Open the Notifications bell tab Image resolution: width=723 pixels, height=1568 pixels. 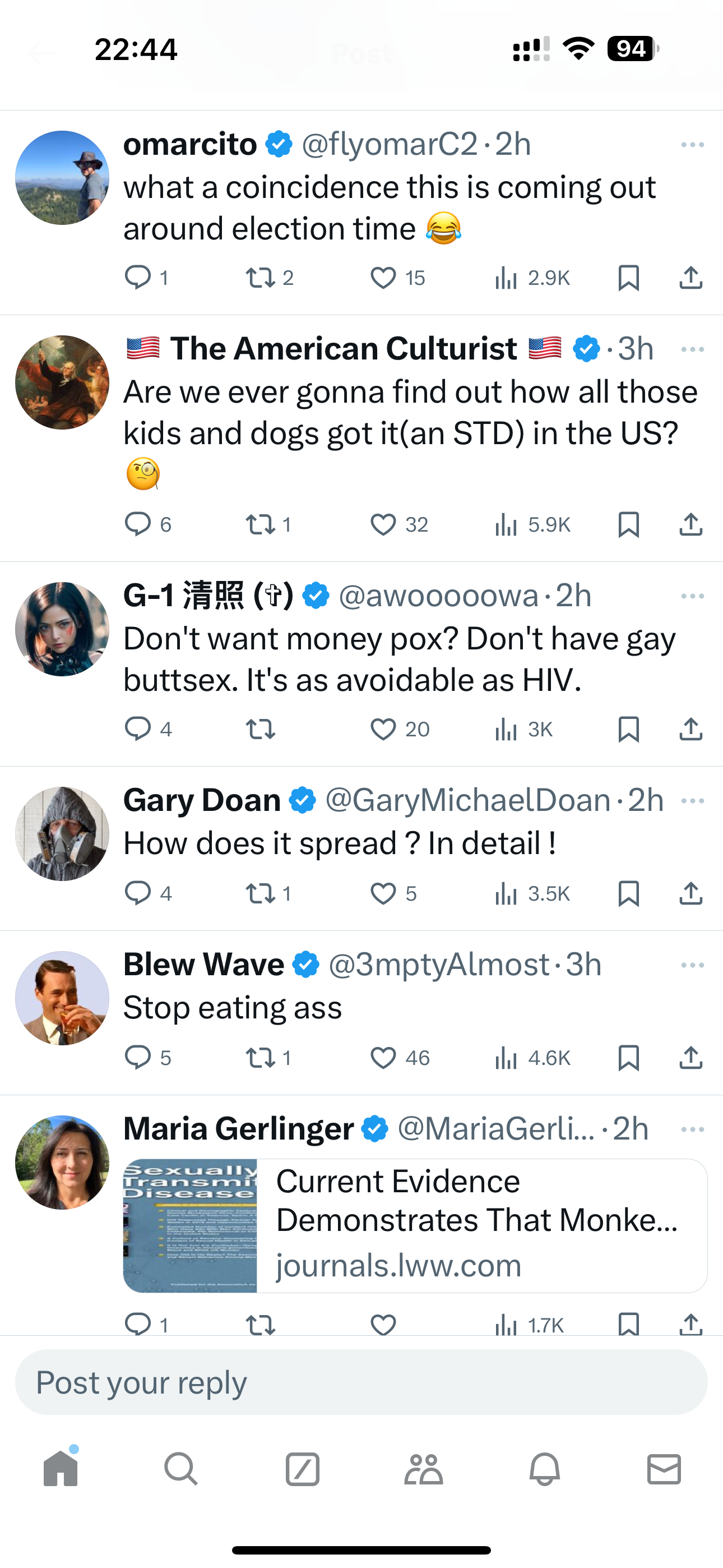(x=544, y=1469)
